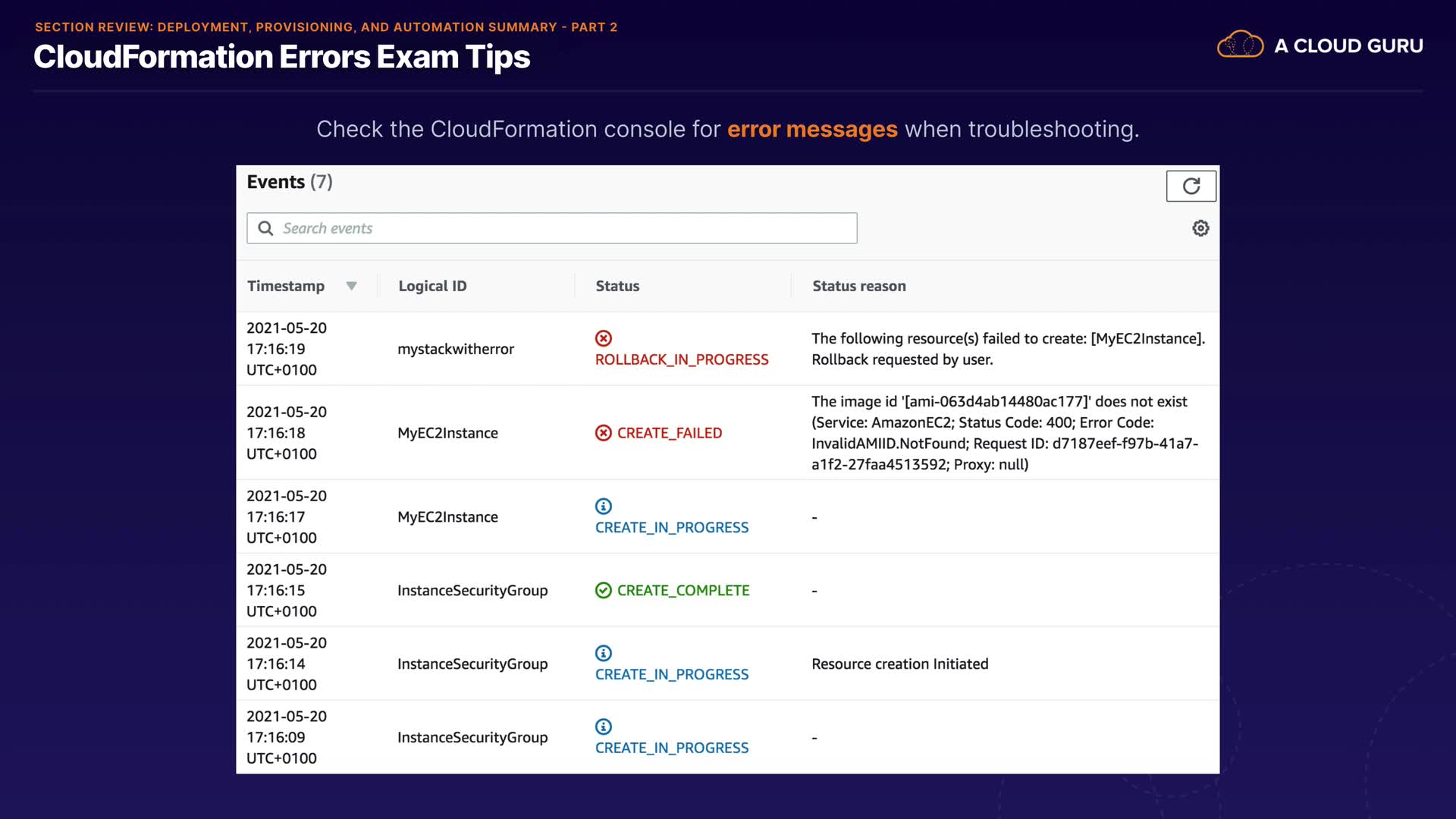Select the Logical ID column header

click(432, 286)
